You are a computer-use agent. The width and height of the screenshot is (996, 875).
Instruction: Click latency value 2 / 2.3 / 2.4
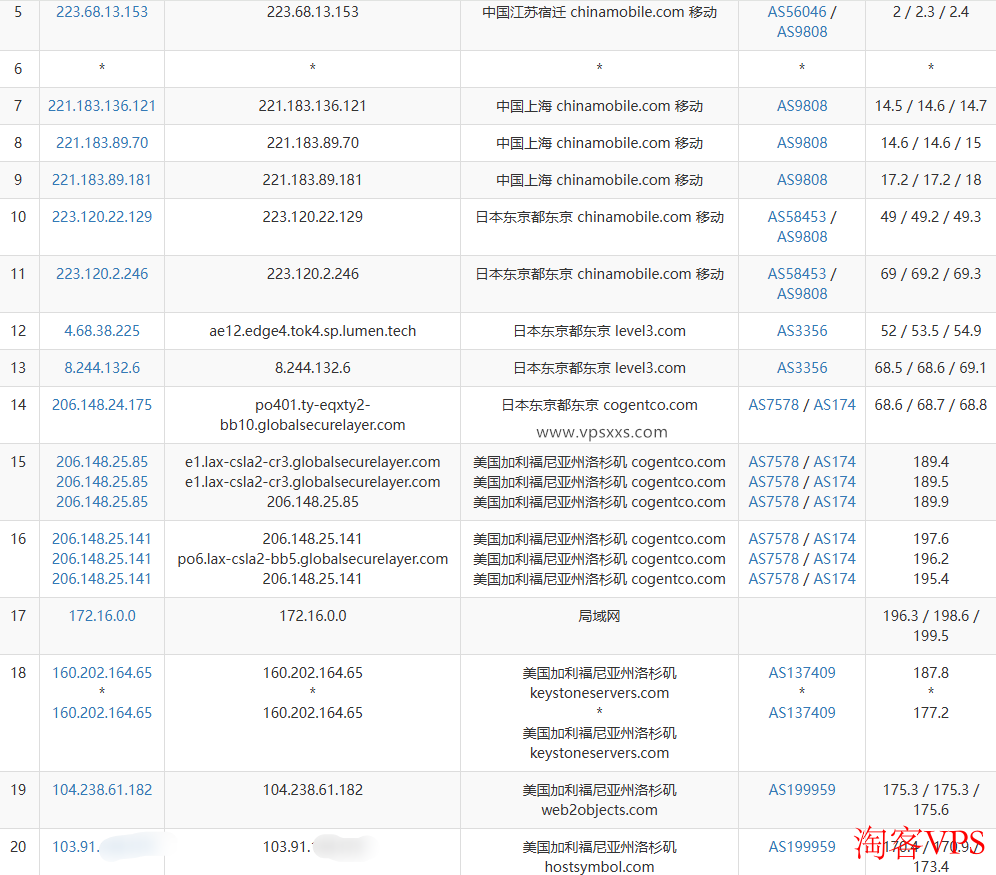pyautogui.click(x=931, y=12)
